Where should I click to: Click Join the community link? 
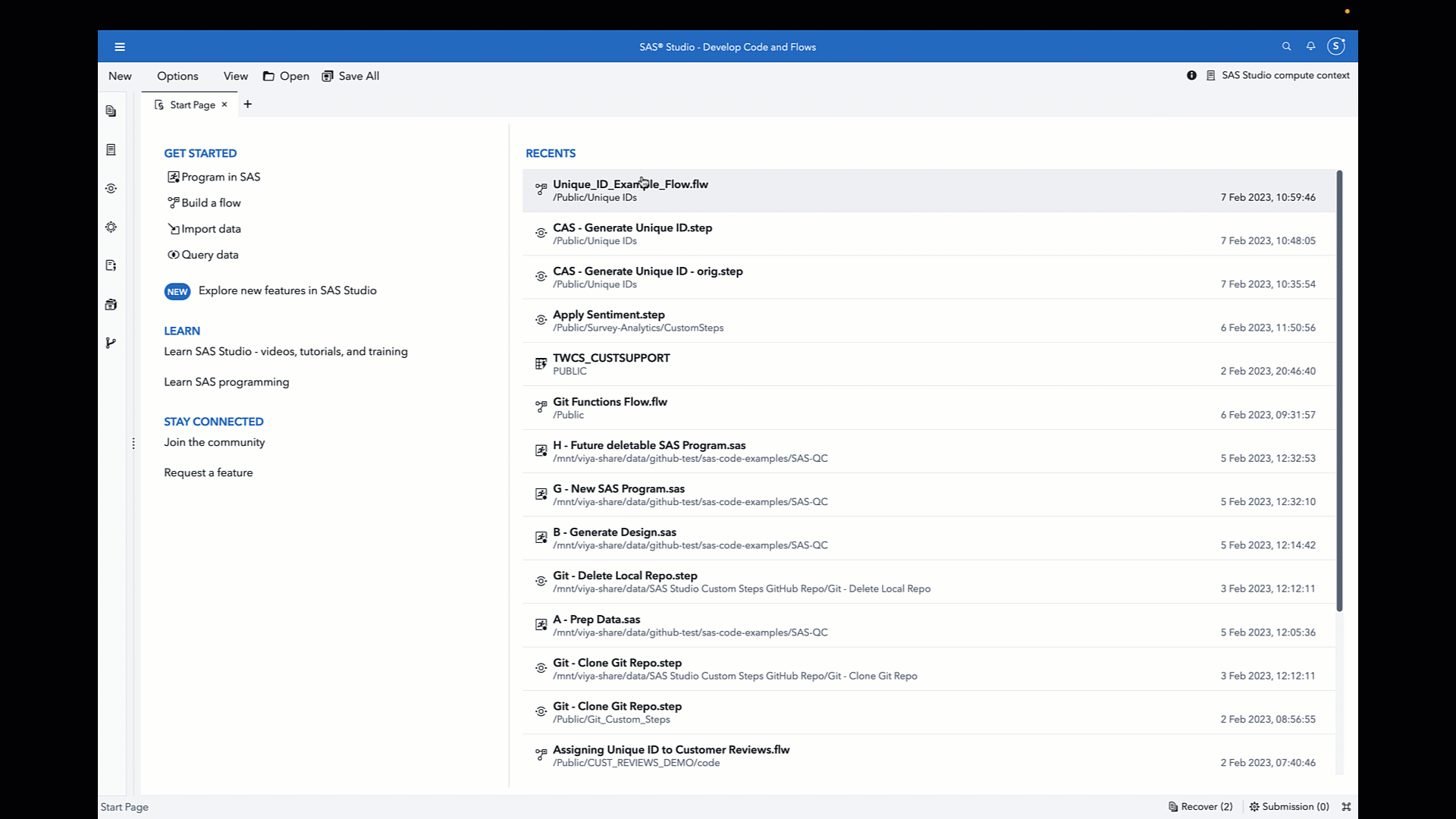215,442
